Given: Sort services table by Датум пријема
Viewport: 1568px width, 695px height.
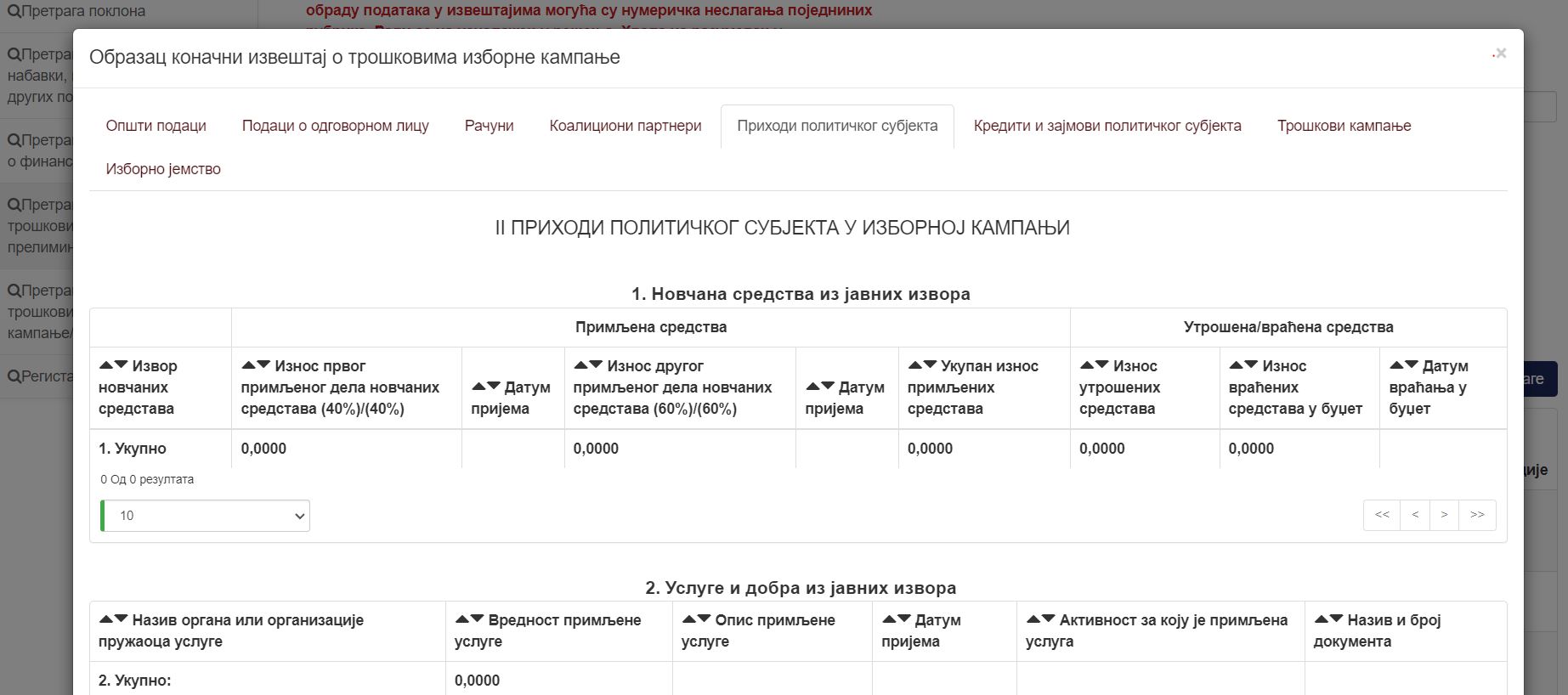Looking at the screenshot, I should pyautogui.click(x=897, y=619).
